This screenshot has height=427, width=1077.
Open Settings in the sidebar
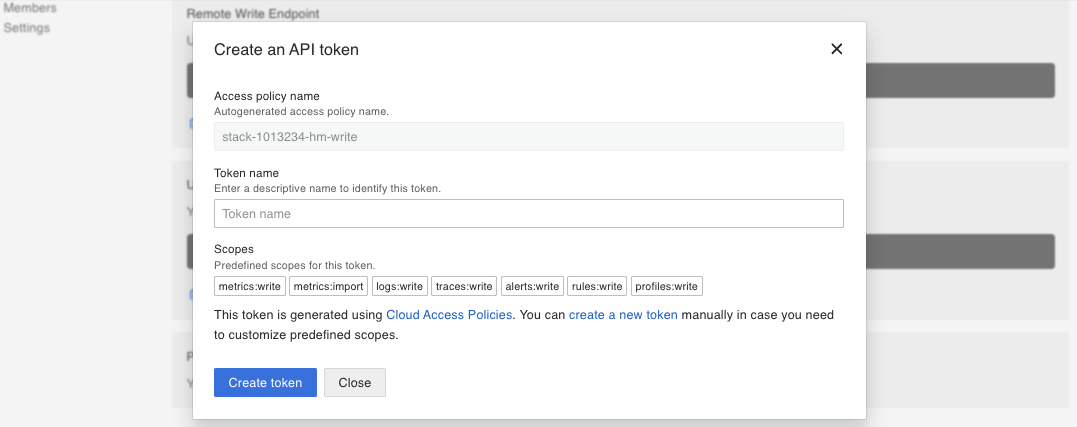(x=27, y=28)
